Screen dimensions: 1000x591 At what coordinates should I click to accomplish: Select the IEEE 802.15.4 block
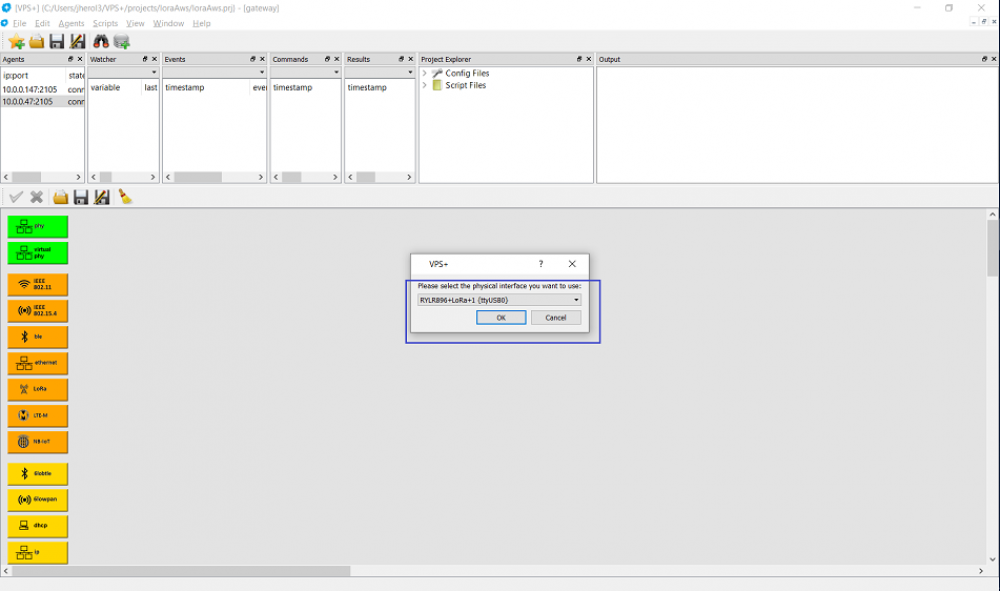pos(38,310)
